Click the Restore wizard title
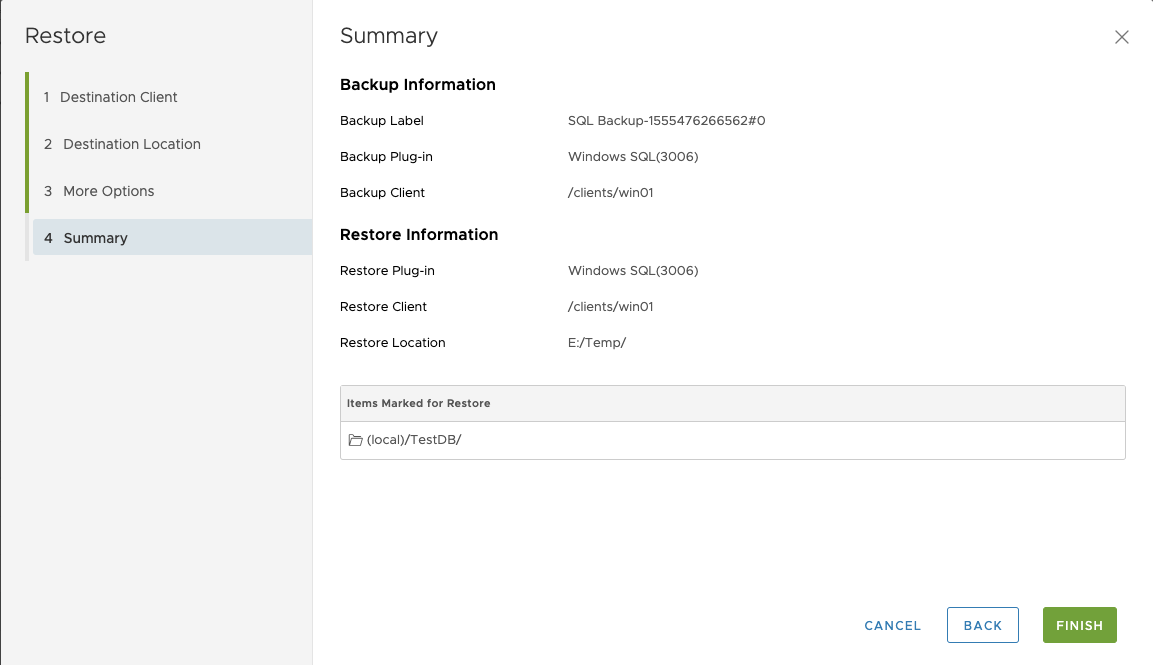 point(65,36)
